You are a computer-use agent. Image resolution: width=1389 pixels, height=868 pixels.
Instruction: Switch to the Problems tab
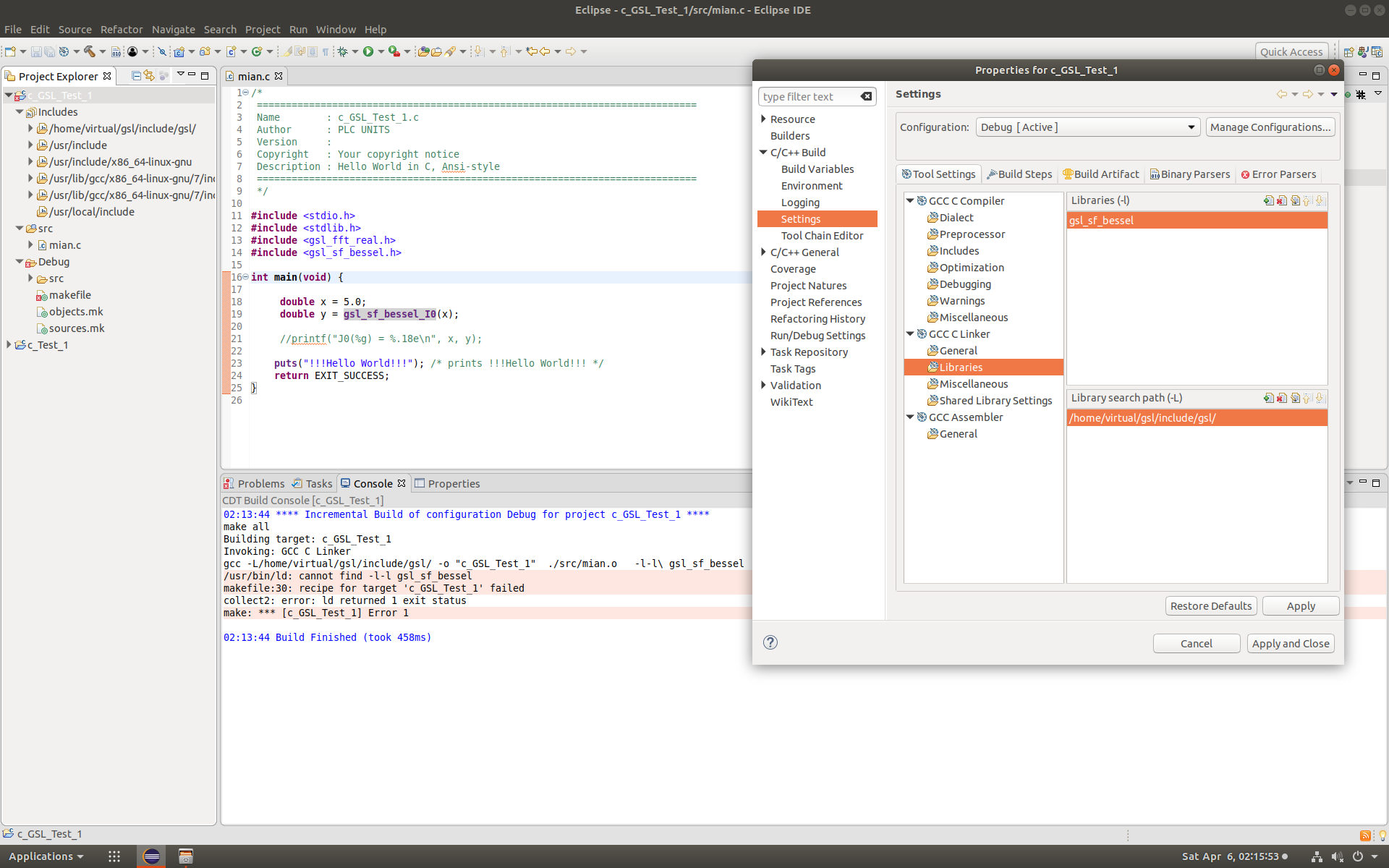[254, 484]
